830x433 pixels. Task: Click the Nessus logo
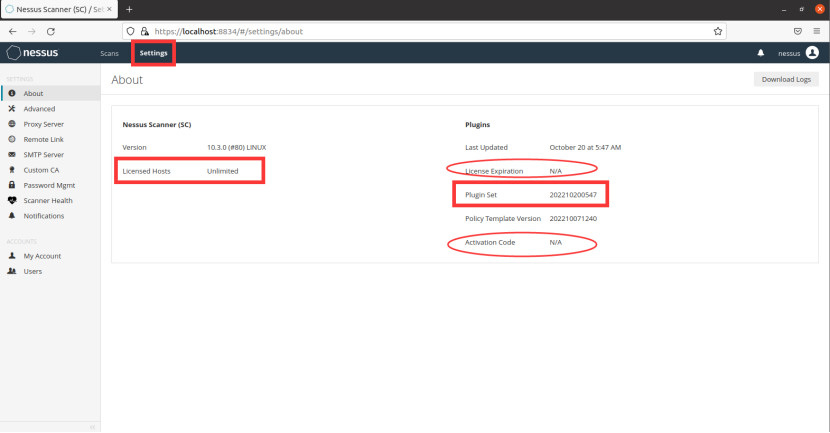tap(32, 53)
